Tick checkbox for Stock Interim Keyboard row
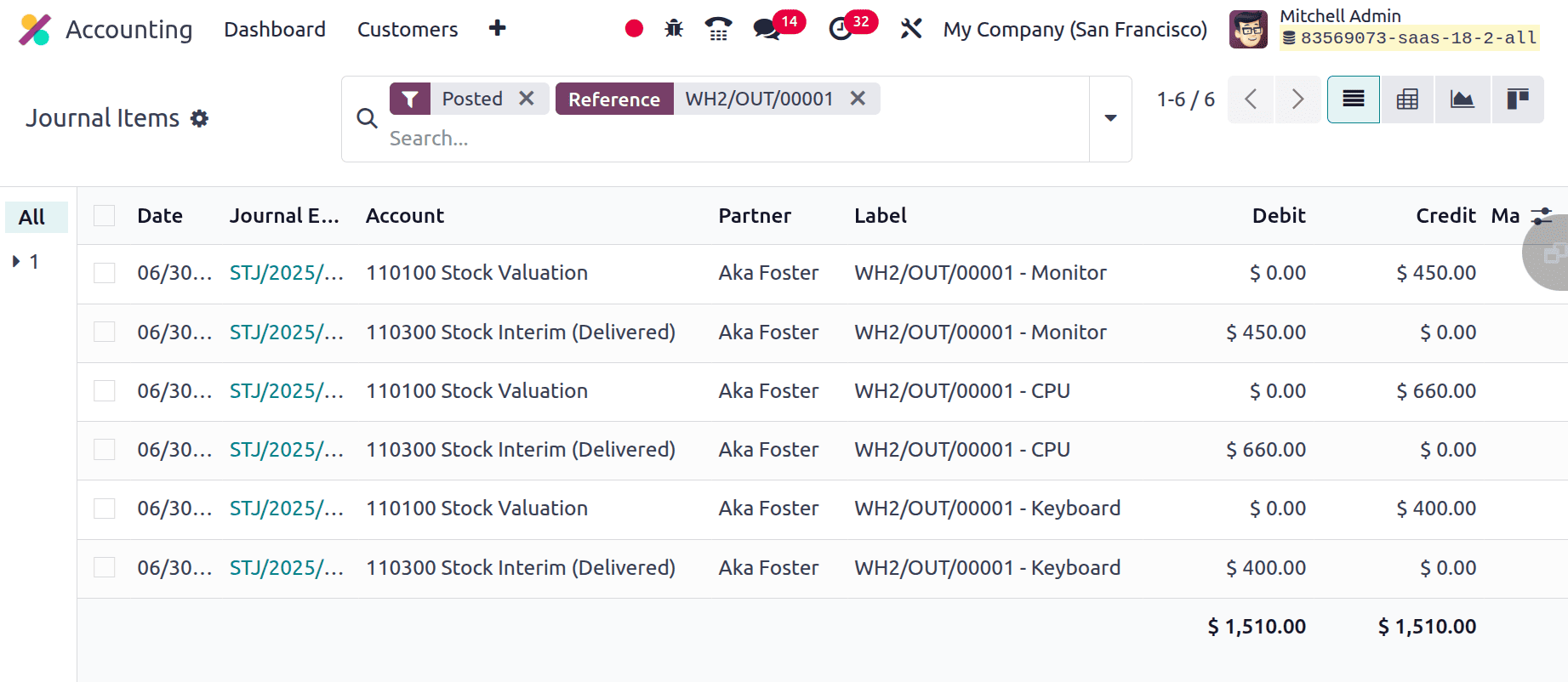 pos(105,567)
